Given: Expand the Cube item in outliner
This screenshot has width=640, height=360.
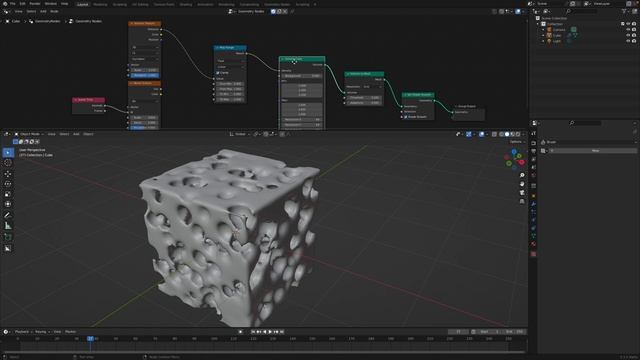Looking at the screenshot, I should click(543, 36).
